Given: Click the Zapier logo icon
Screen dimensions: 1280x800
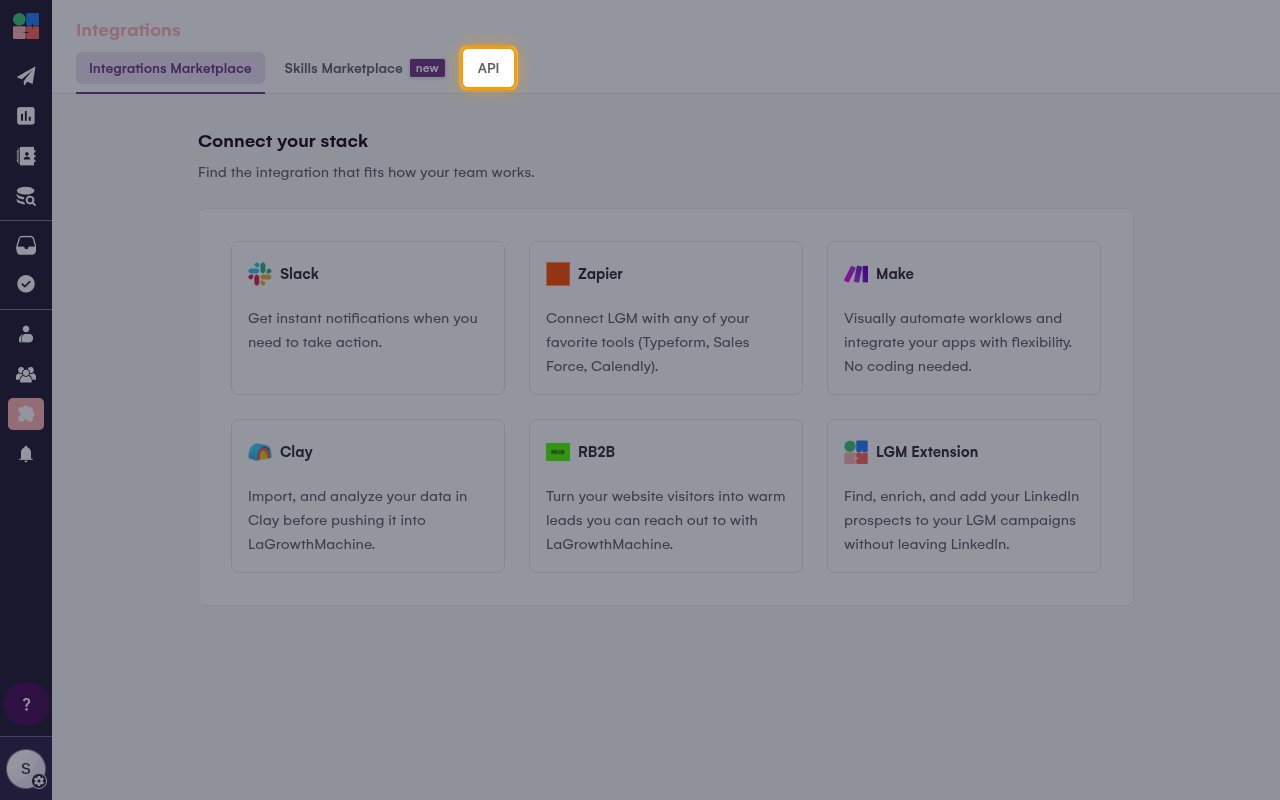Looking at the screenshot, I should click(558, 274).
